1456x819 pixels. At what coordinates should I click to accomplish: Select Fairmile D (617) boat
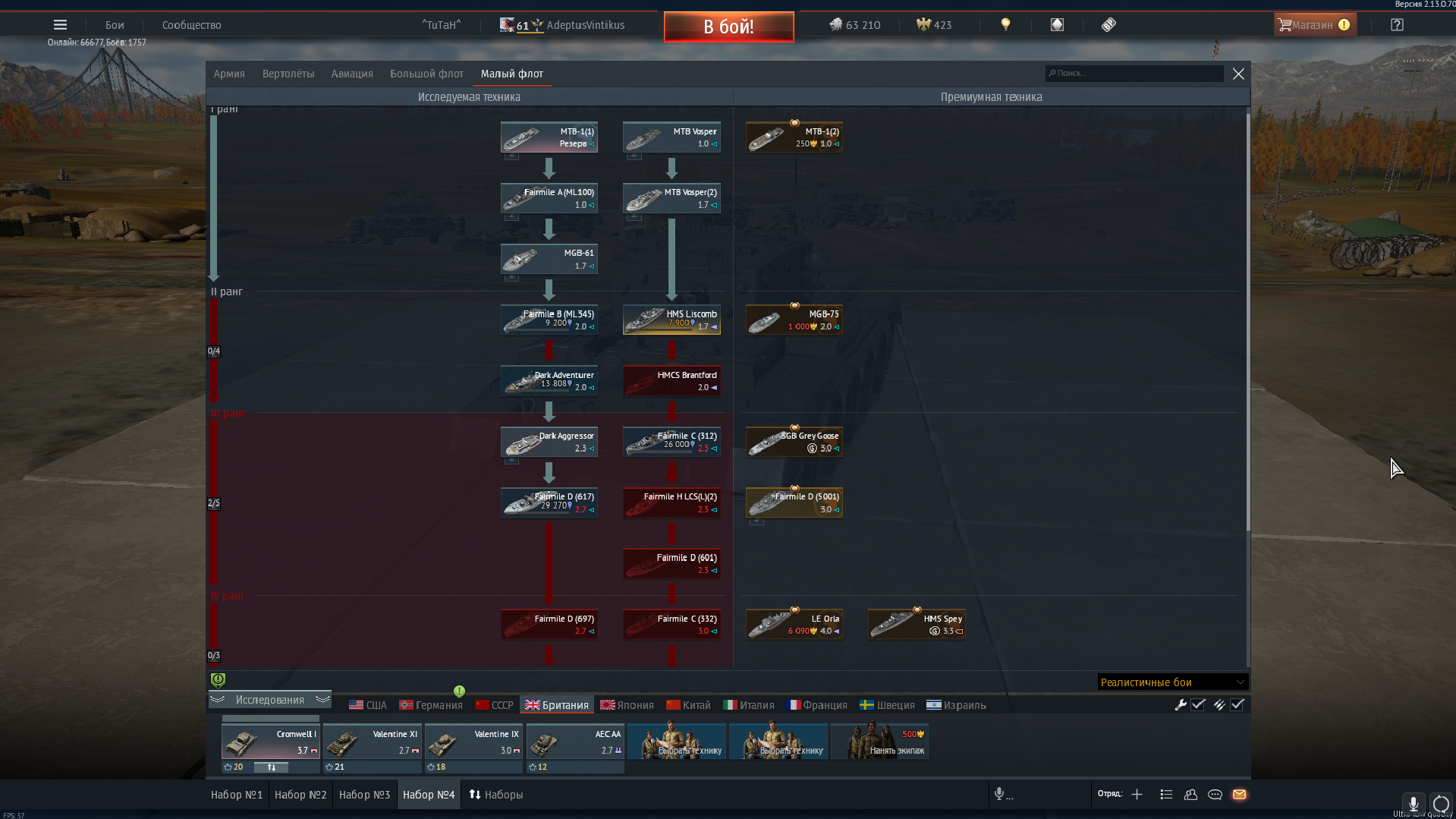pos(549,502)
